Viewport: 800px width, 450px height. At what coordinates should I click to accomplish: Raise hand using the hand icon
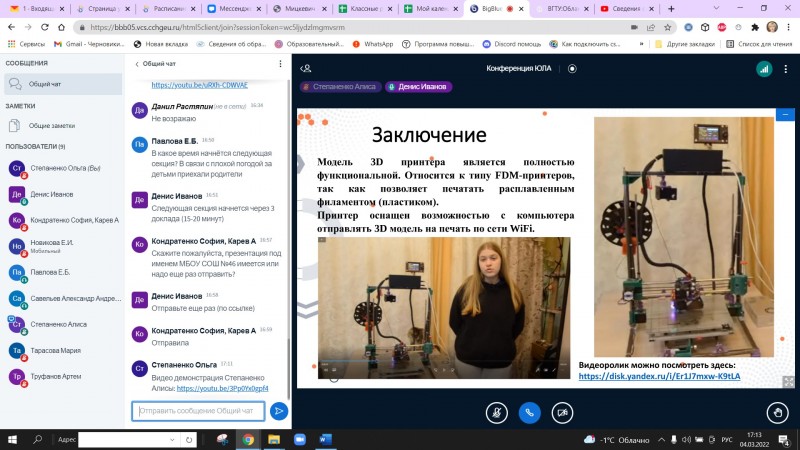[778, 411]
